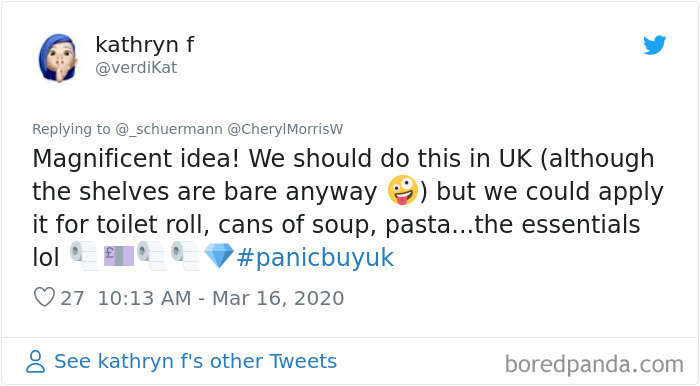Click the zany face emoji
The height and width of the screenshot is (386, 700).
point(403,191)
